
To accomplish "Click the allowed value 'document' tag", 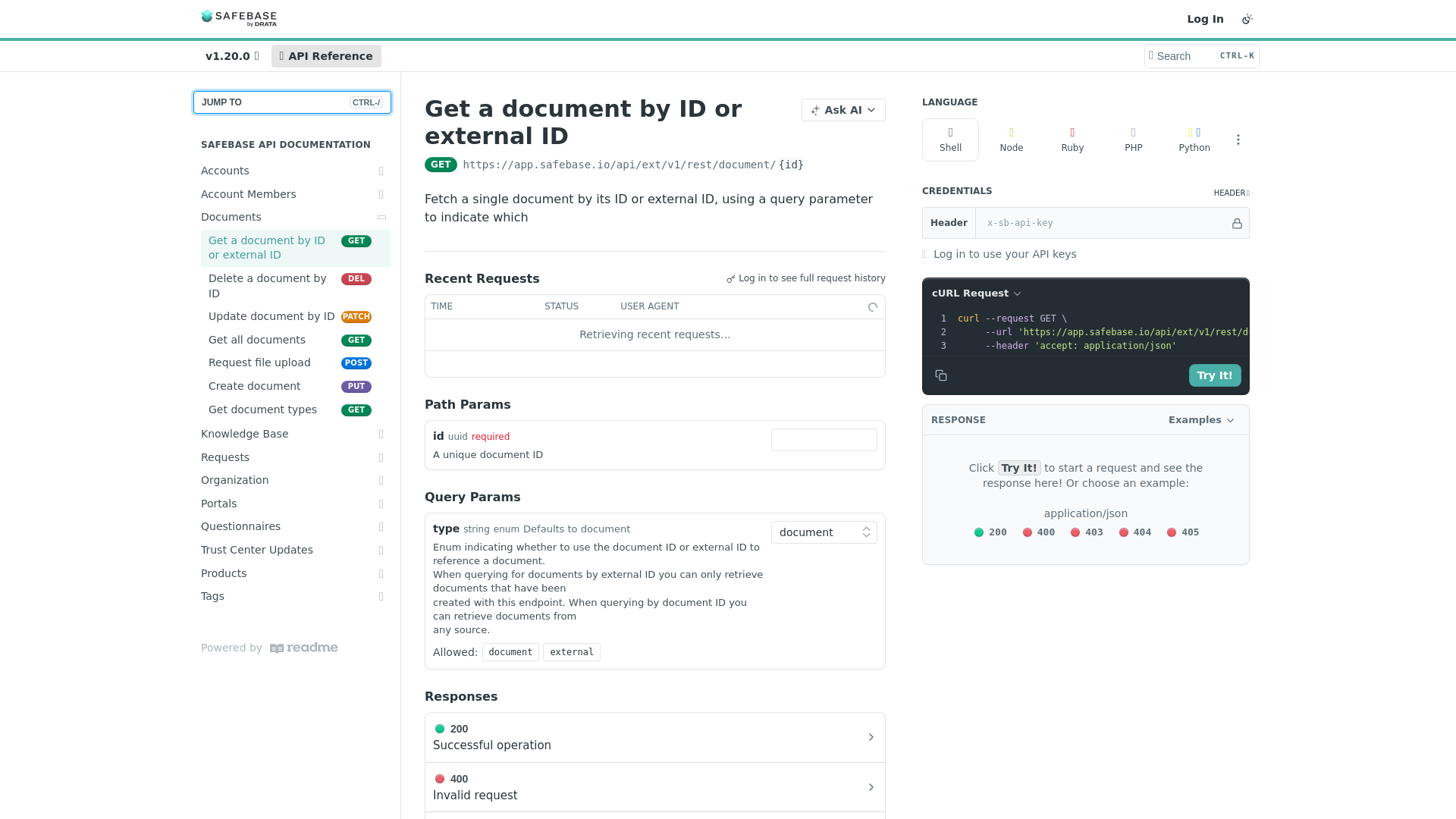I will 510,652.
